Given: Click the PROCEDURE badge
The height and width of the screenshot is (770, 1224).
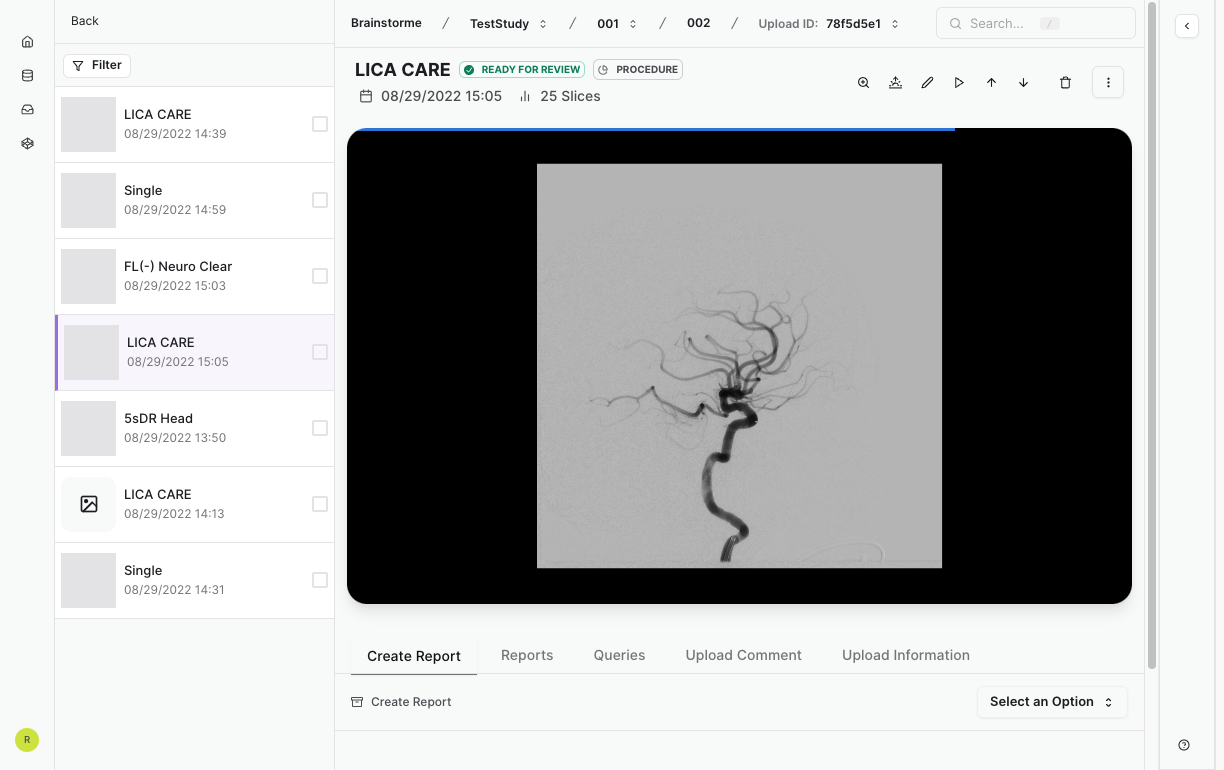Looking at the screenshot, I should 638,70.
